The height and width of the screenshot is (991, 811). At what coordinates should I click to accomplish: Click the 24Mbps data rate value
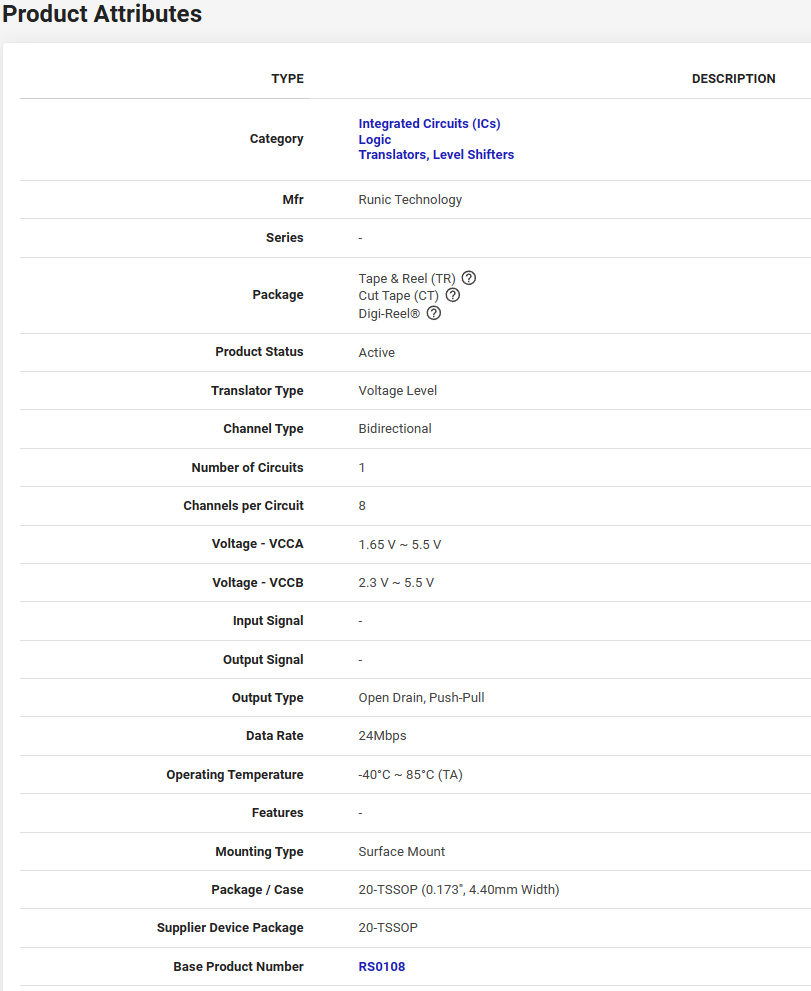coord(382,736)
